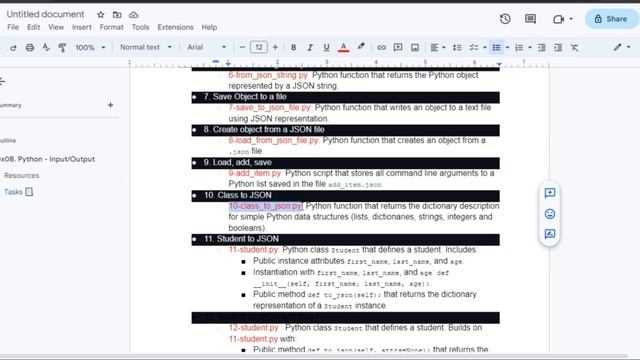Add a summary with the plus icon
The image size is (640, 360).
[x=110, y=105]
